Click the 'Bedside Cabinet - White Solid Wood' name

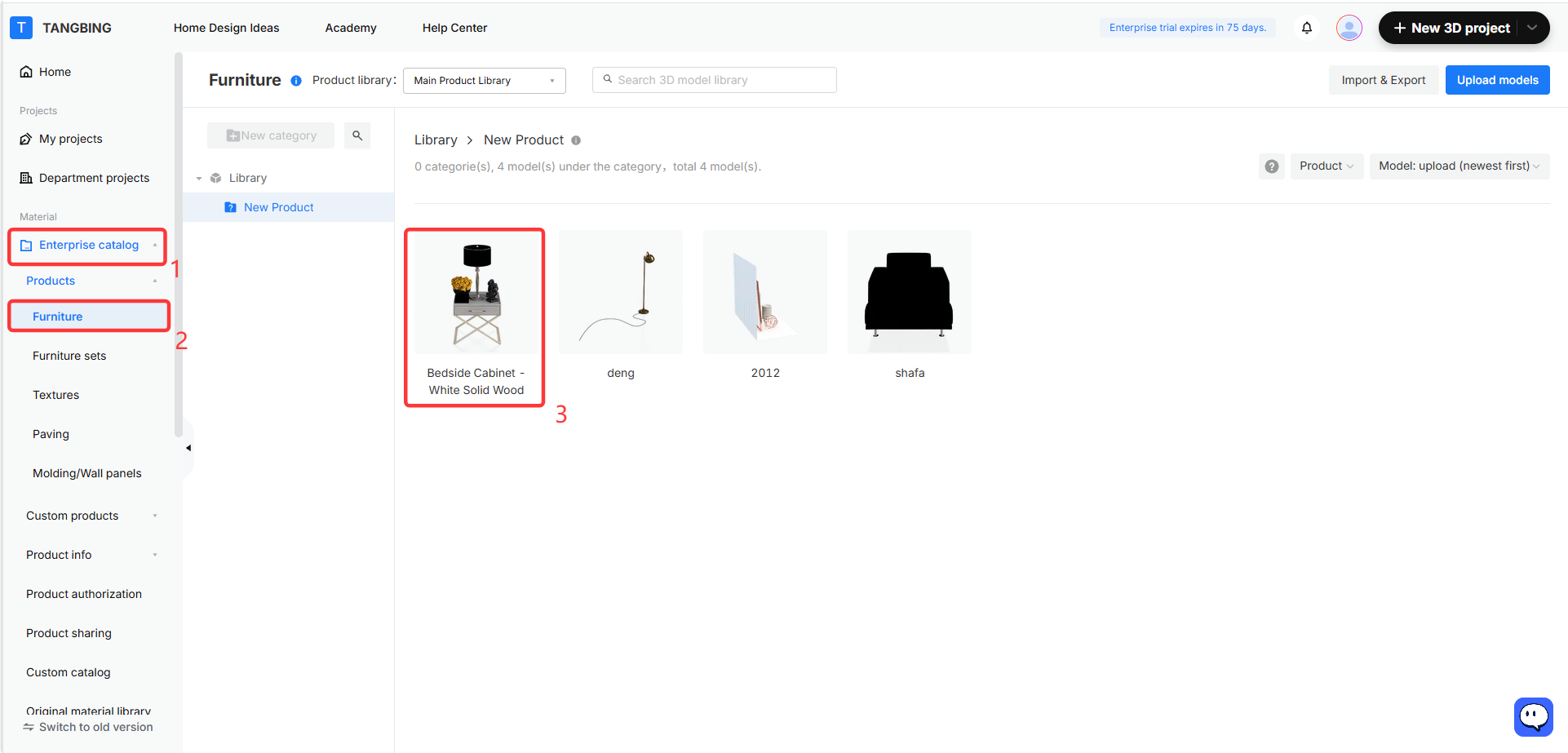476,382
